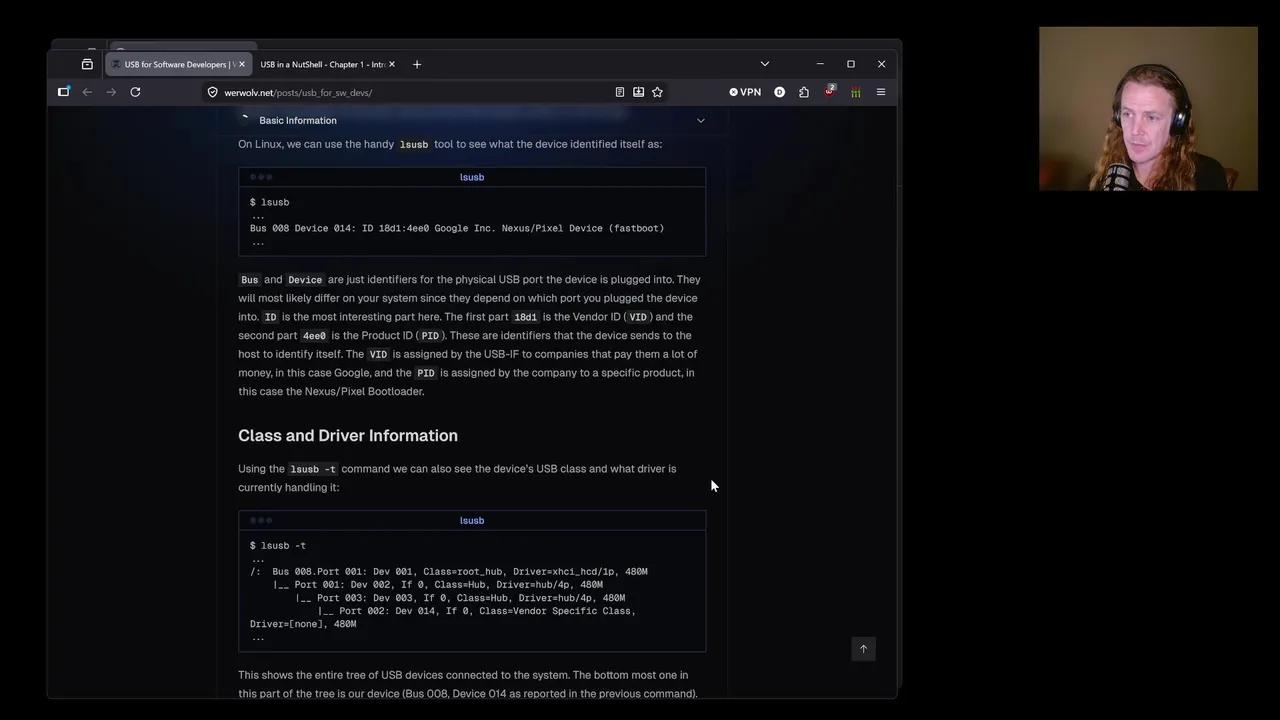
Task: Click the address bar URL field
Action: point(400,92)
